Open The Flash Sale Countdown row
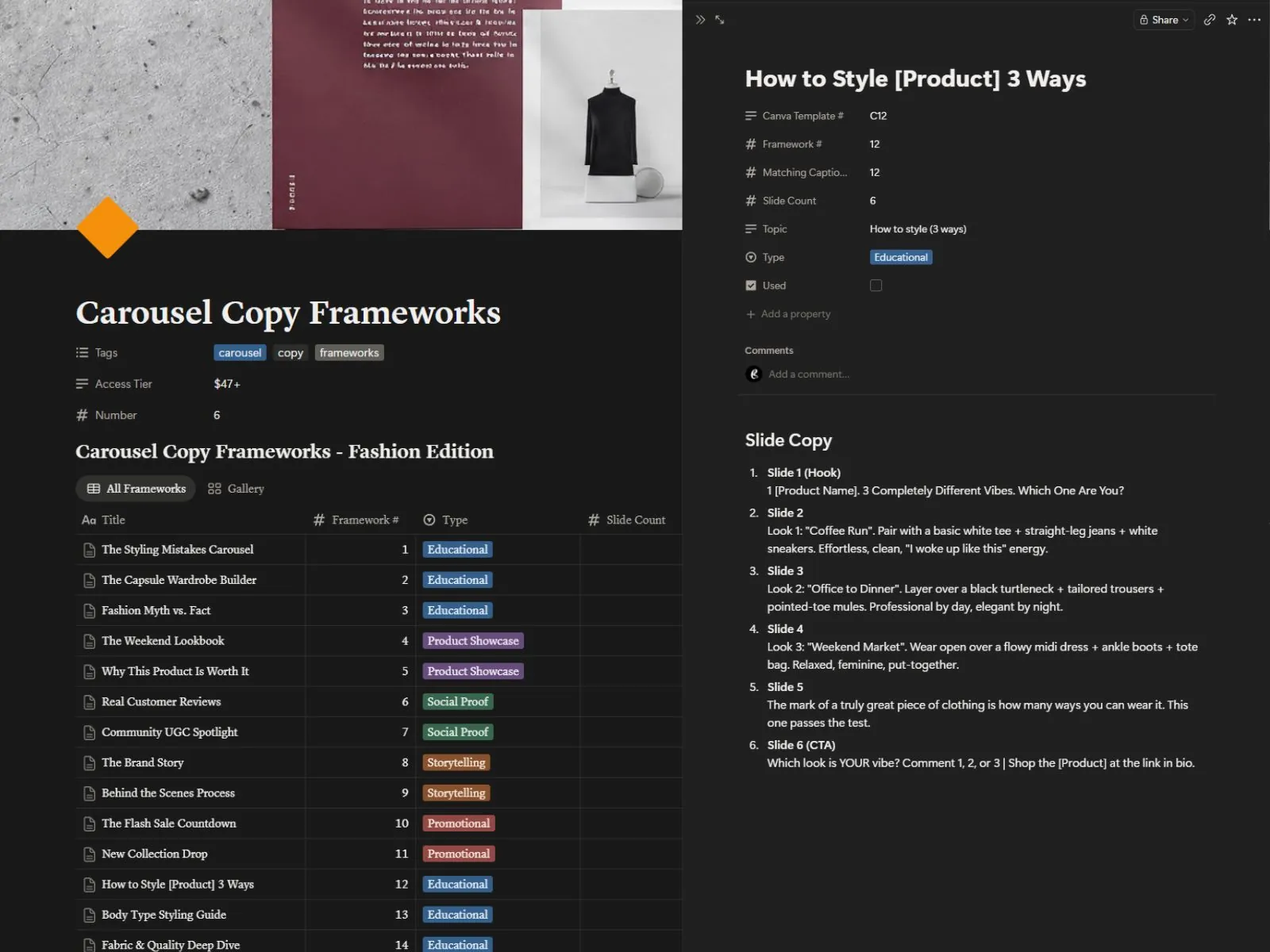The width and height of the screenshot is (1270, 952). tap(169, 823)
